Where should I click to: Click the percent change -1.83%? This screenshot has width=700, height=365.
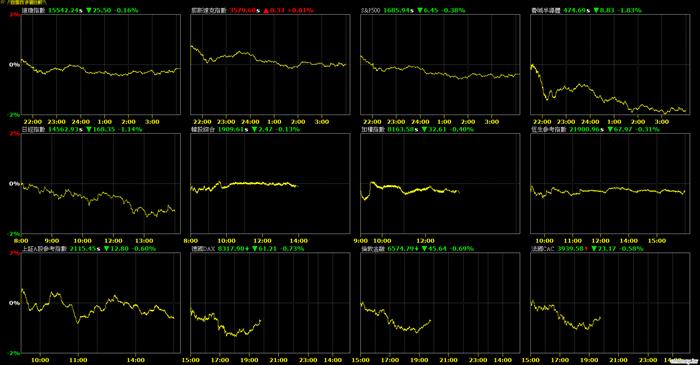coord(629,10)
